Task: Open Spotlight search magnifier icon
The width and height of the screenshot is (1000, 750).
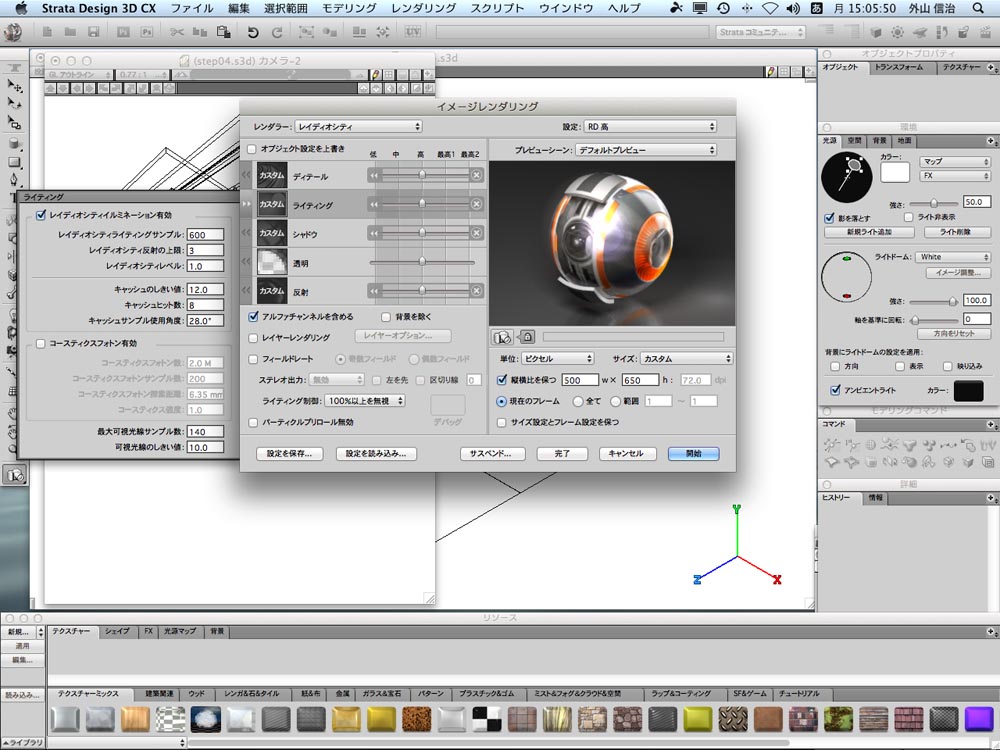Action: (x=978, y=8)
